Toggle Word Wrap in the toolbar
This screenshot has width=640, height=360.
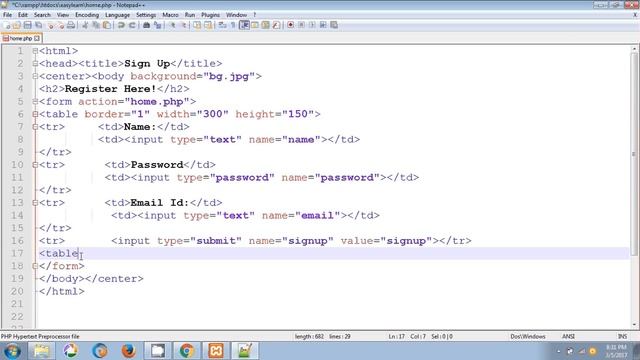pos(222,25)
